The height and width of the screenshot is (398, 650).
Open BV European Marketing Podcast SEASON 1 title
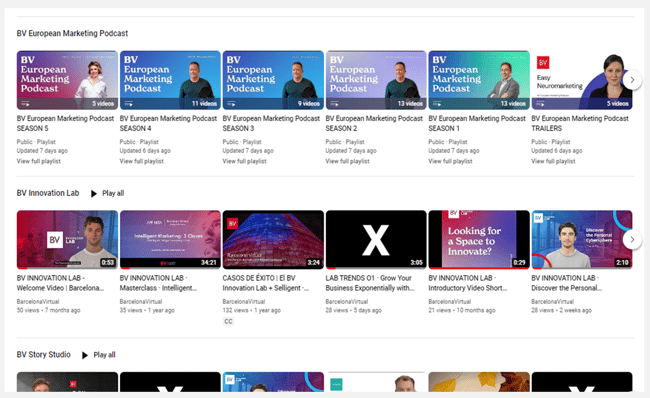pos(477,124)
